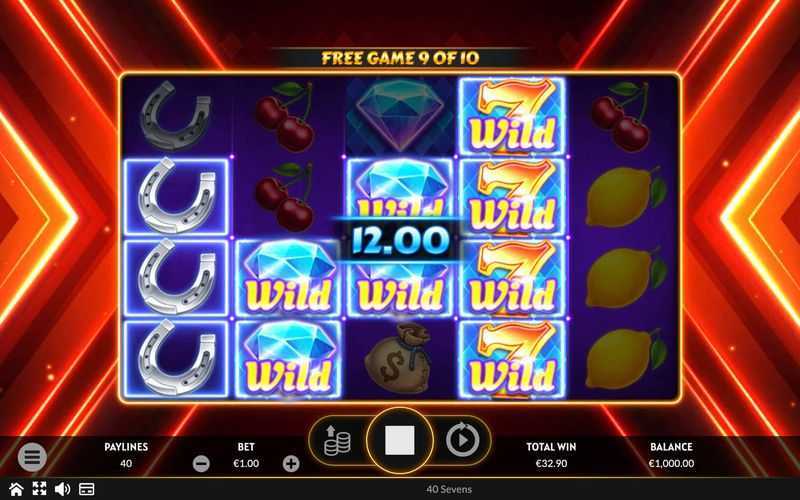This screenshot has height=500, width=800.
Task: Stop the spin with the square button
Action: (399, 440)
